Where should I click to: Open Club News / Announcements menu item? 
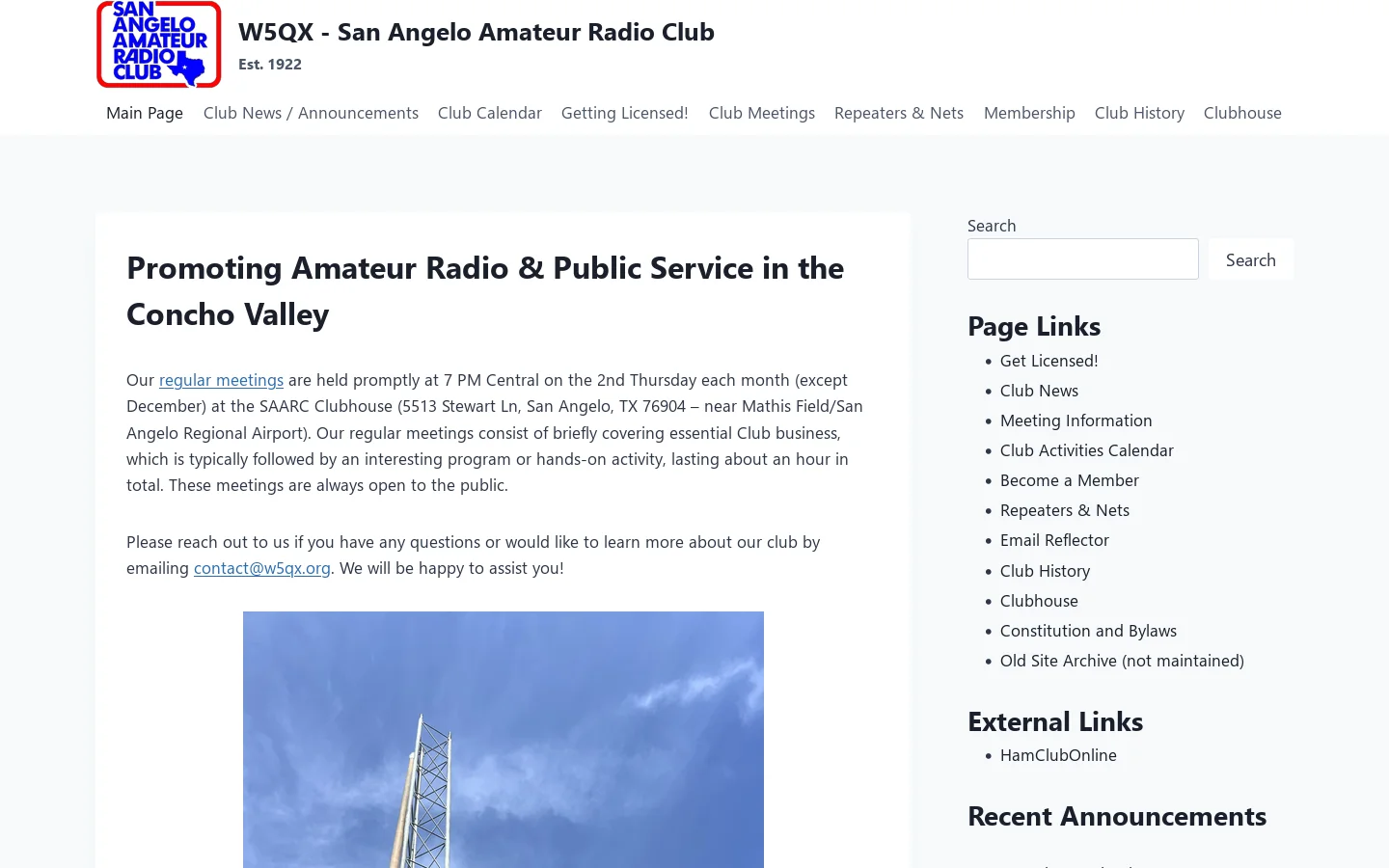point(311,113)
